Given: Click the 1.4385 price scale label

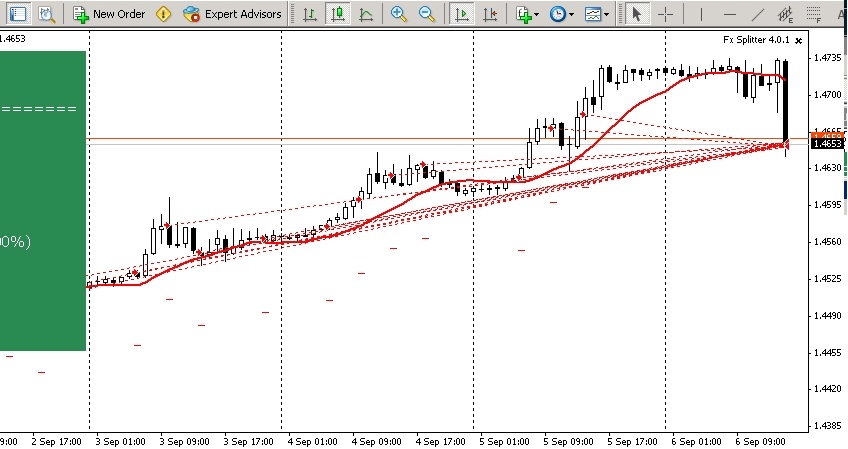Looking at the screenshot, I should [827, 426].
